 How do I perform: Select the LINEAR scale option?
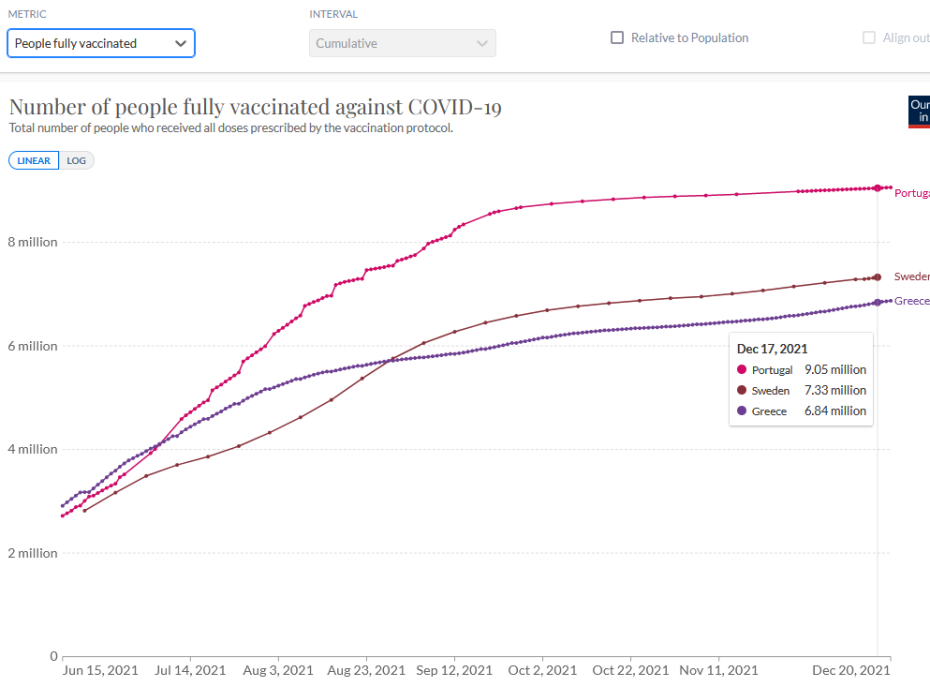click(34, 160)
